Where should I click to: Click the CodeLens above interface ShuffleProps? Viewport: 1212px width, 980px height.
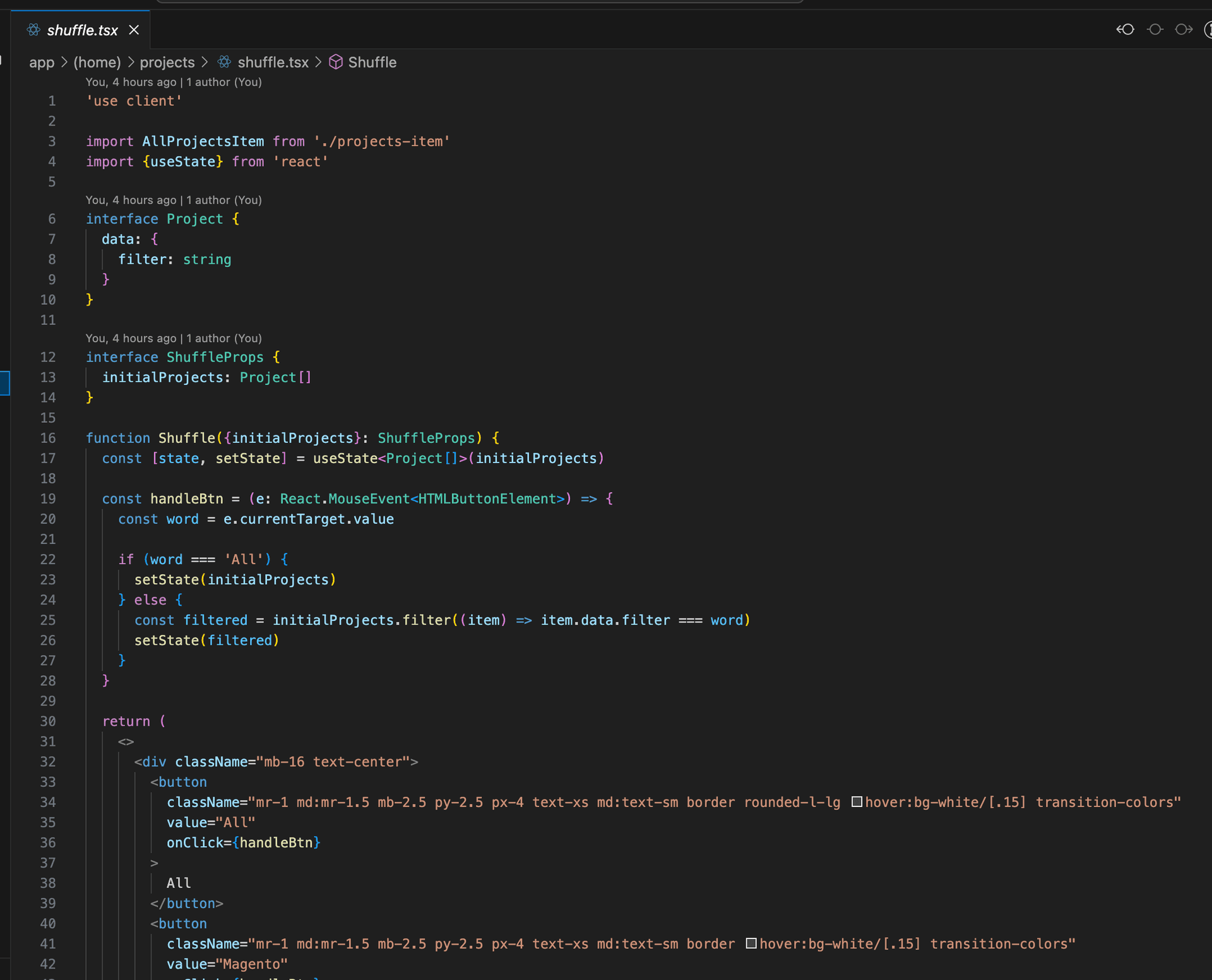[x=174, y=338]
